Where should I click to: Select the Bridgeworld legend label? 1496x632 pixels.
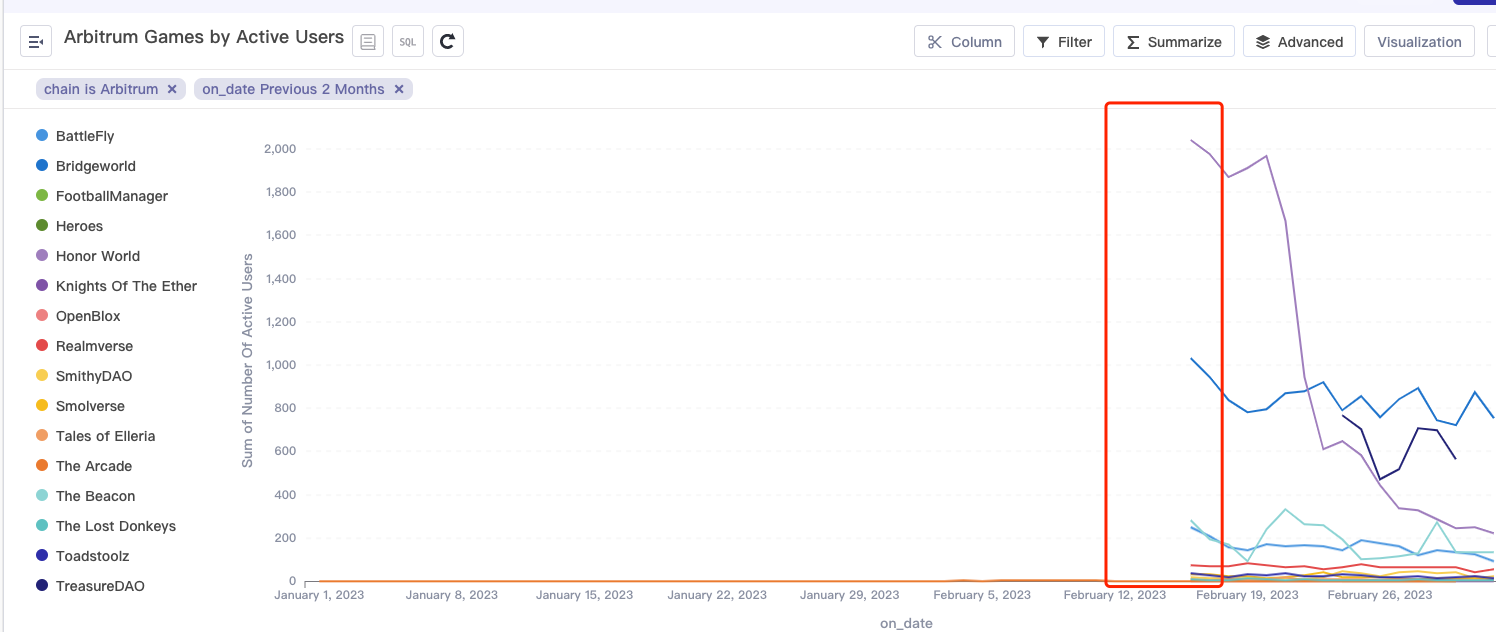pyautogui.click(x=95, y=165)
